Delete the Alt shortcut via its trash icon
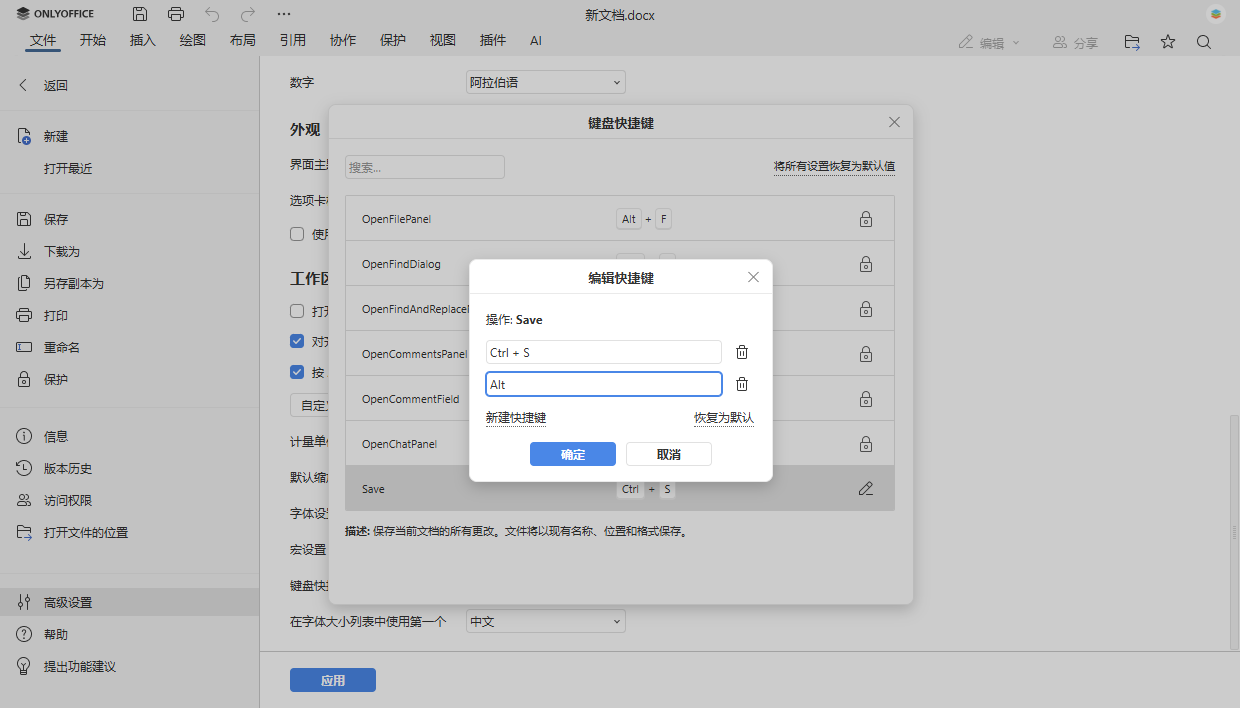This screenshot has width=1240, height=708. click(x=741, y=383)
